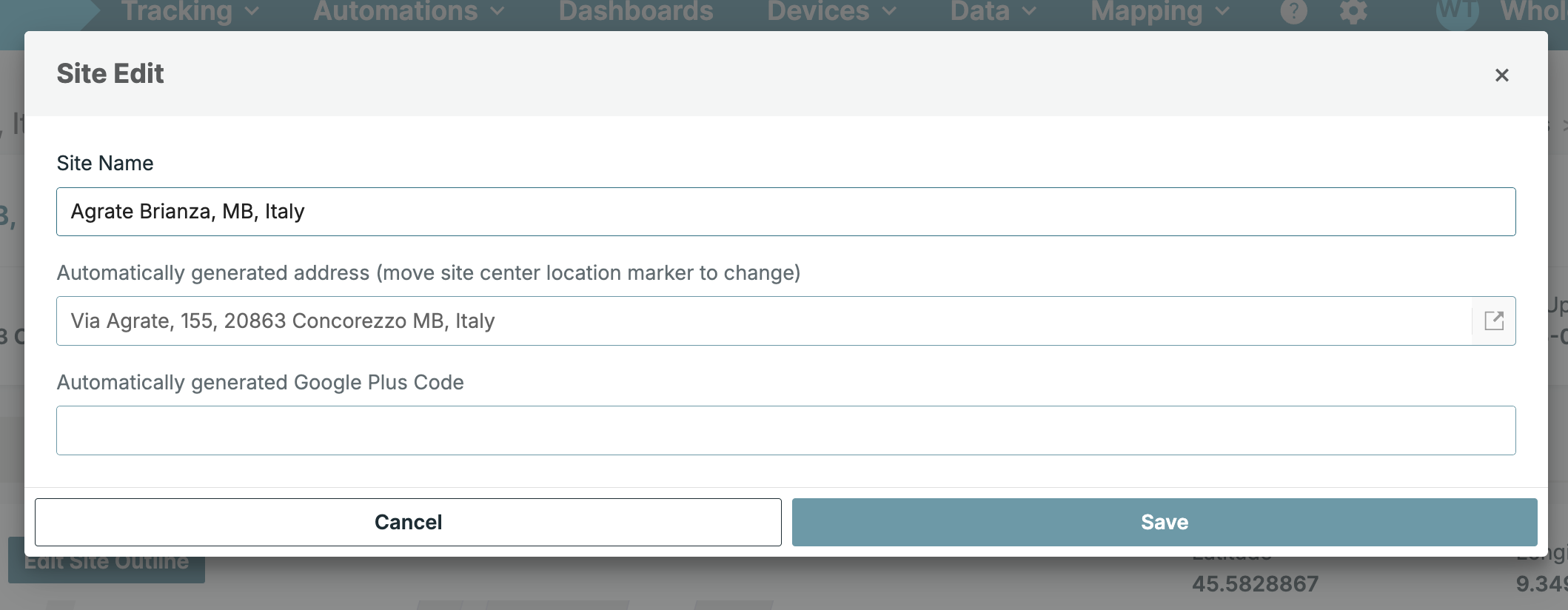Open the Data menu label
This screenshot has height=610, width=1568.
tap(979, 12)
